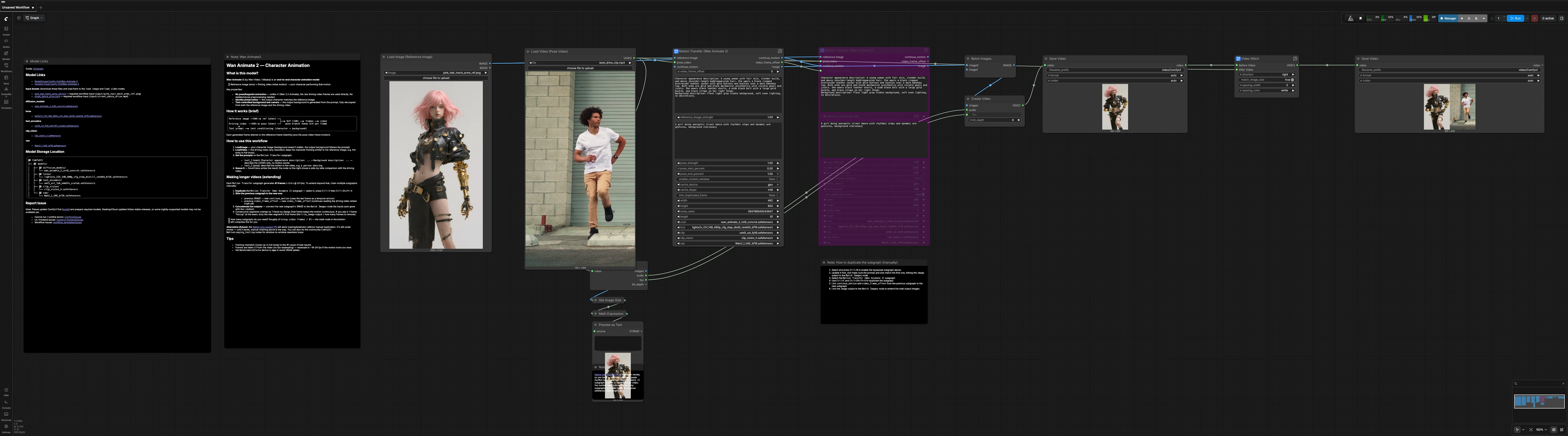The image size is (1568, 436).
Task: Open the Workflows sidebar panel
Action: pyautogui.click(x=6, y=68)
